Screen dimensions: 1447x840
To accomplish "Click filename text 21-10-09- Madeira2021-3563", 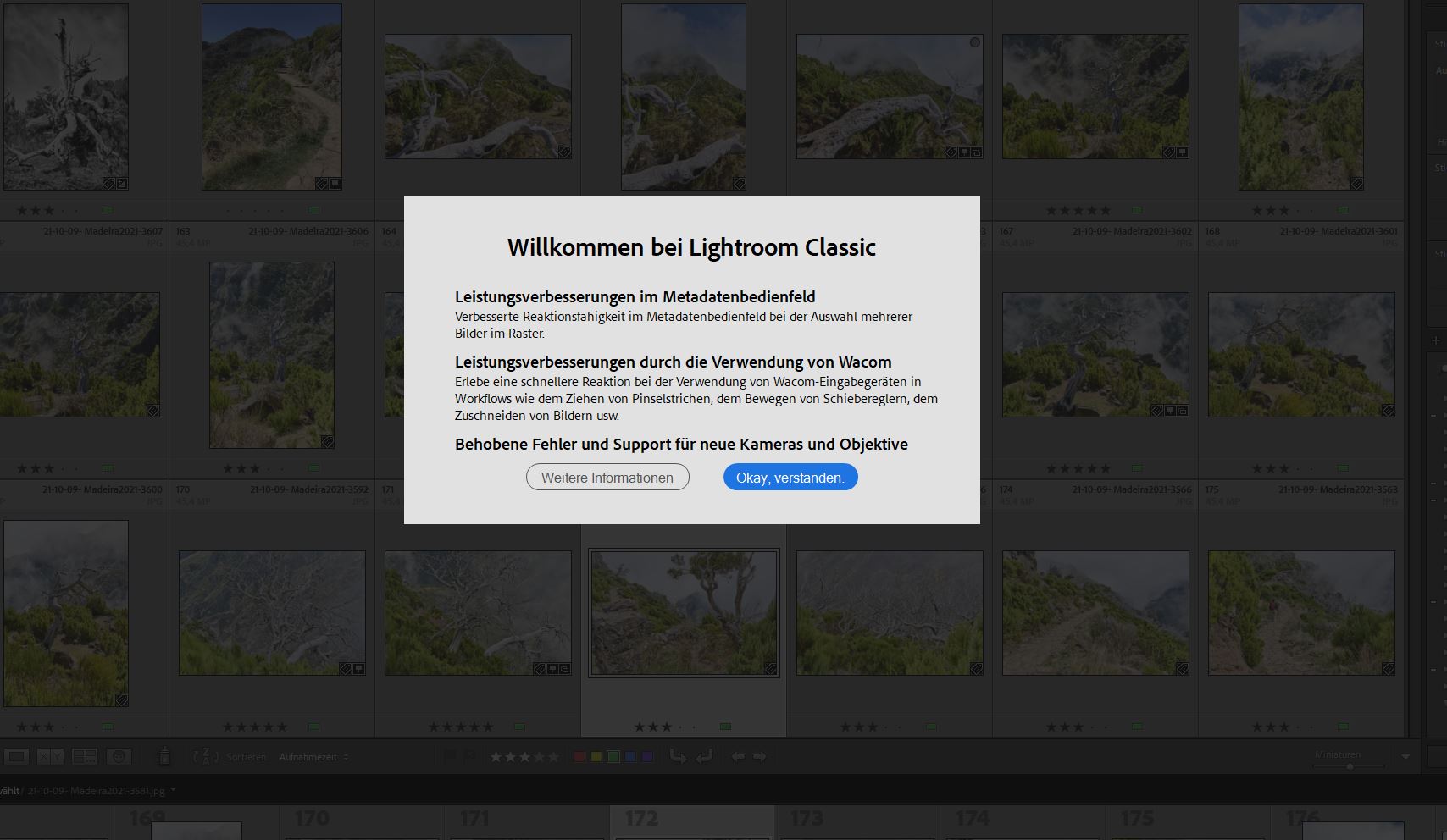I will [1338, 489].
